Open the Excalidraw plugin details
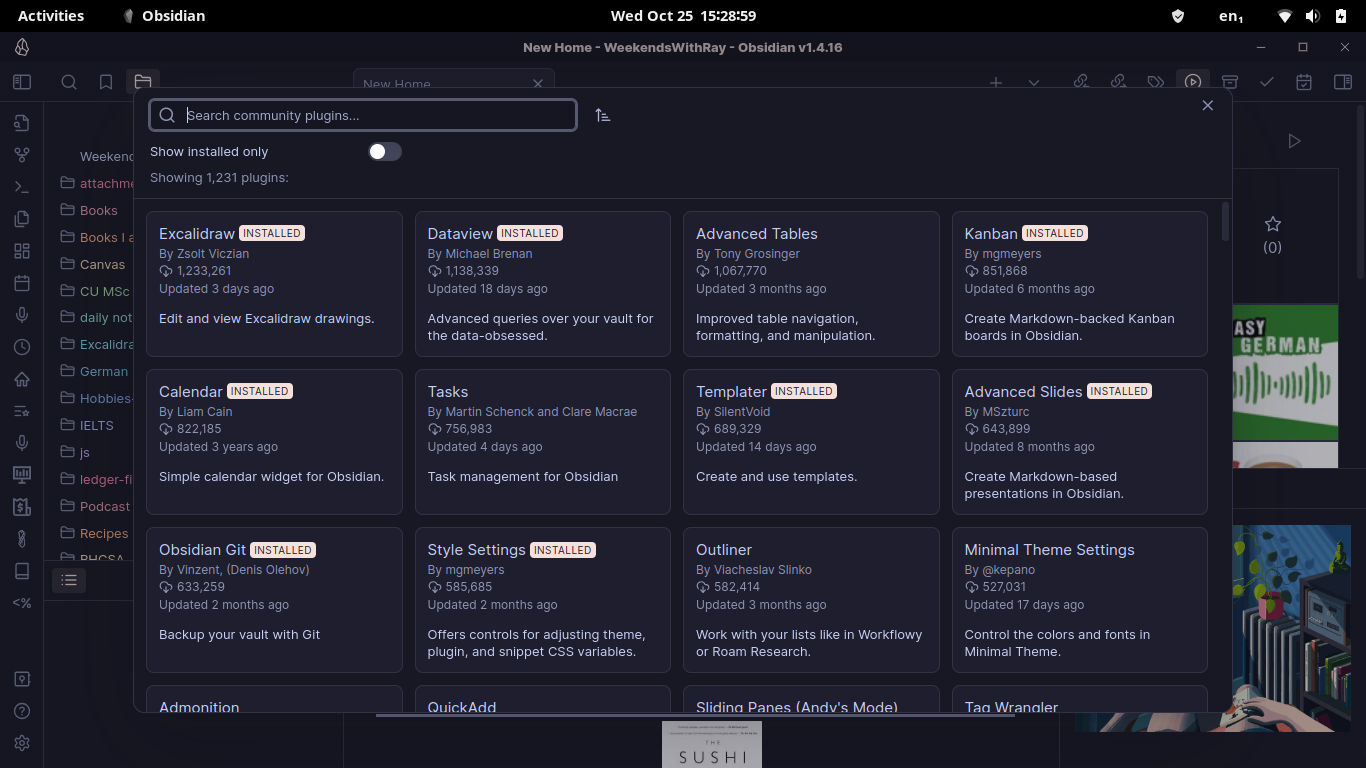 tap(274, 283)
